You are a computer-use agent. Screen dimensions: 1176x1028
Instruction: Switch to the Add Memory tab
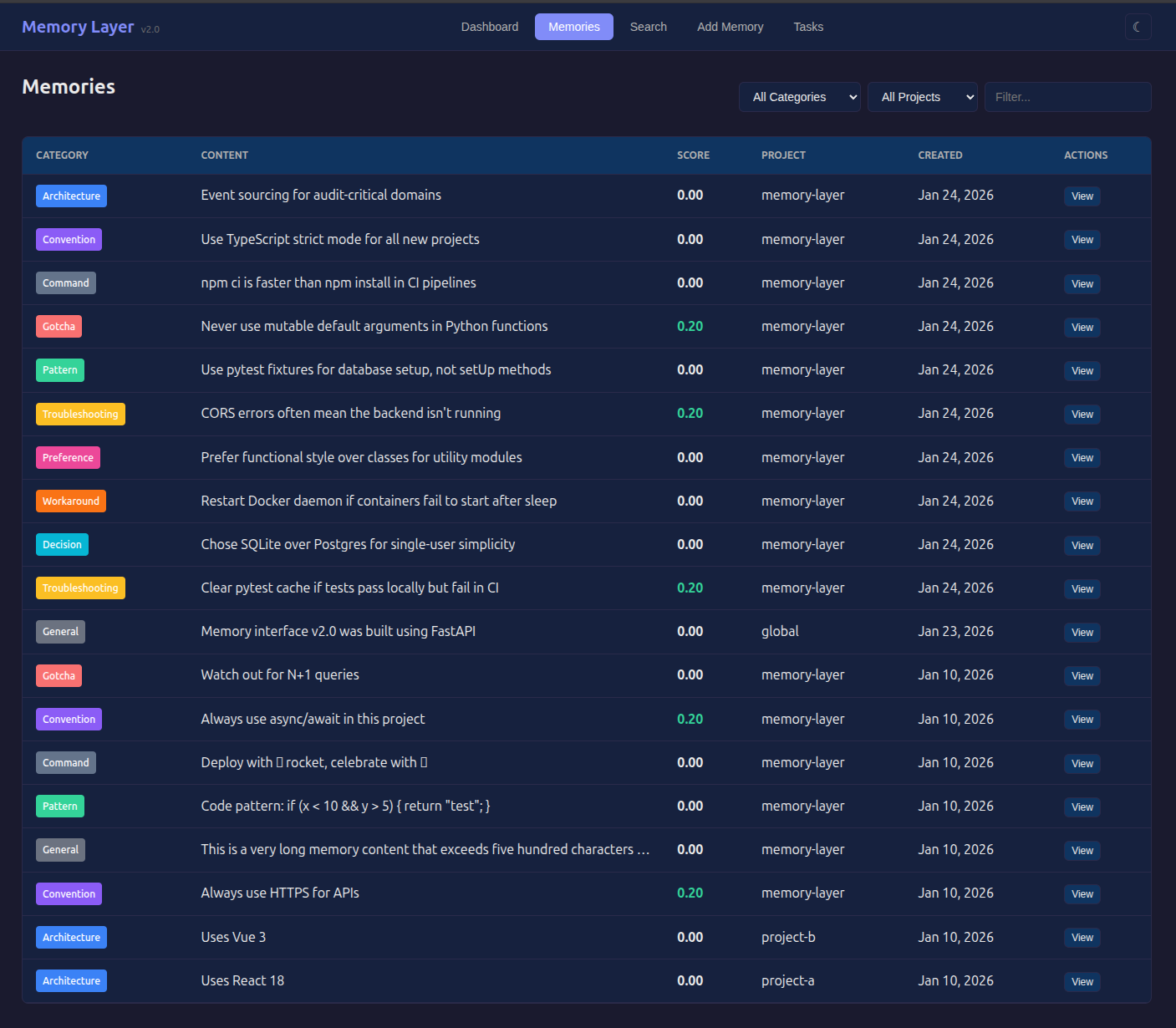[731, 27]
